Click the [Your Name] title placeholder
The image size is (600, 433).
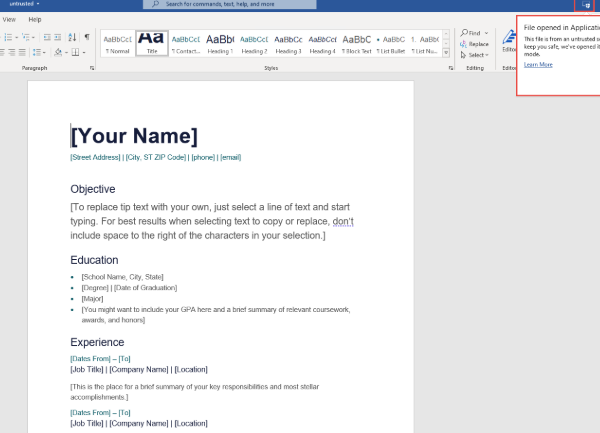[x=134, y=137]
